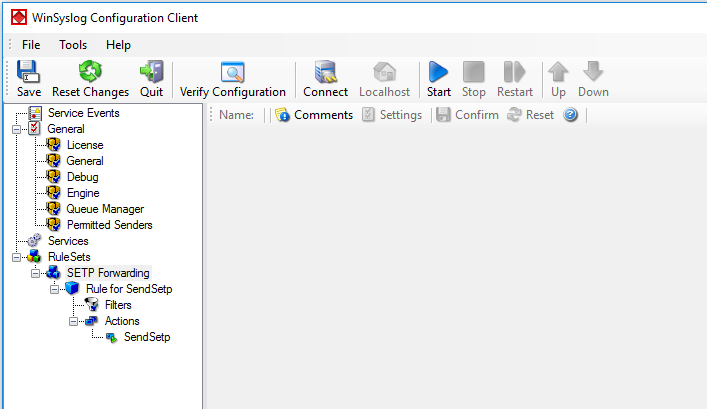This screenshot has width=707, height=409.
Task: Click the Name field label area
Action: pos(236,115)
